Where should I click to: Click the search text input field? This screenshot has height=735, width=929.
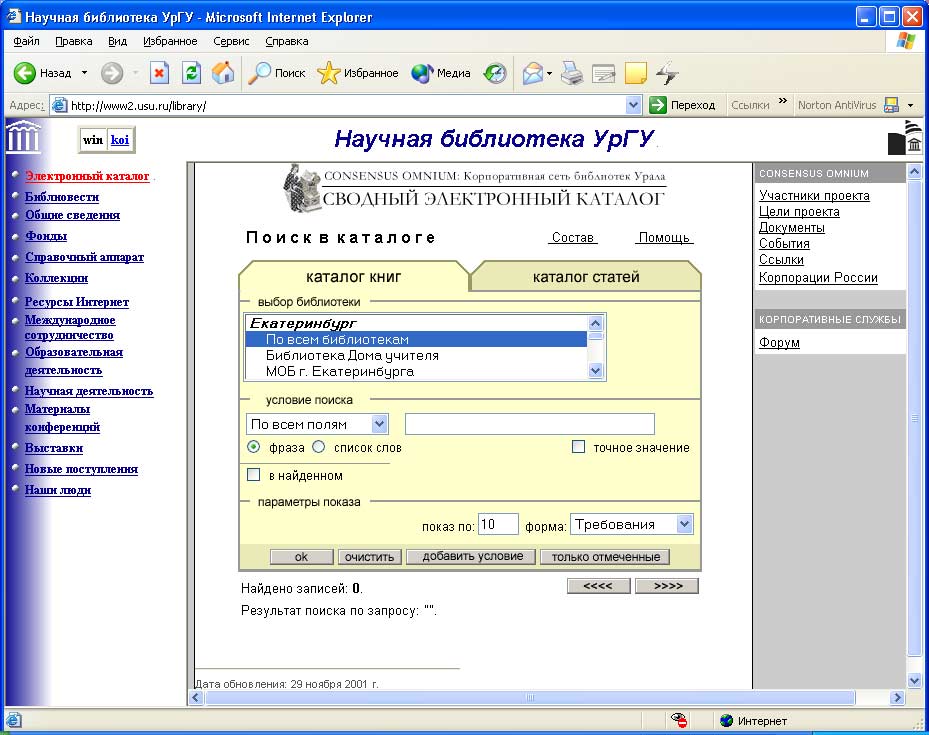tap(530, 424)
